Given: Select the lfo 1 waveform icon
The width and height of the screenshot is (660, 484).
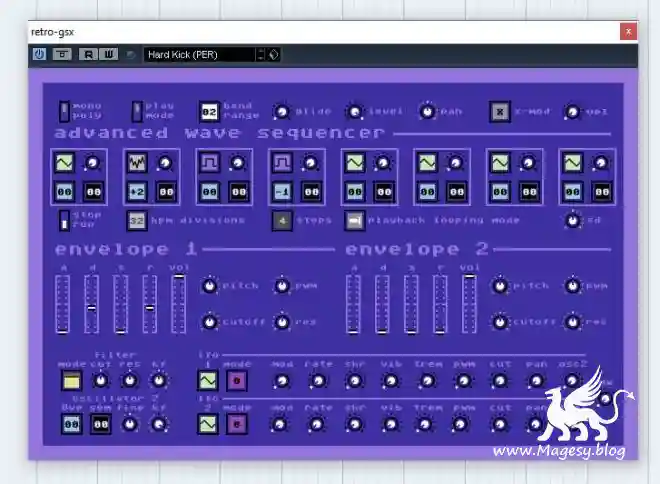Looking at the screenshot, I should tap(208, 380).
